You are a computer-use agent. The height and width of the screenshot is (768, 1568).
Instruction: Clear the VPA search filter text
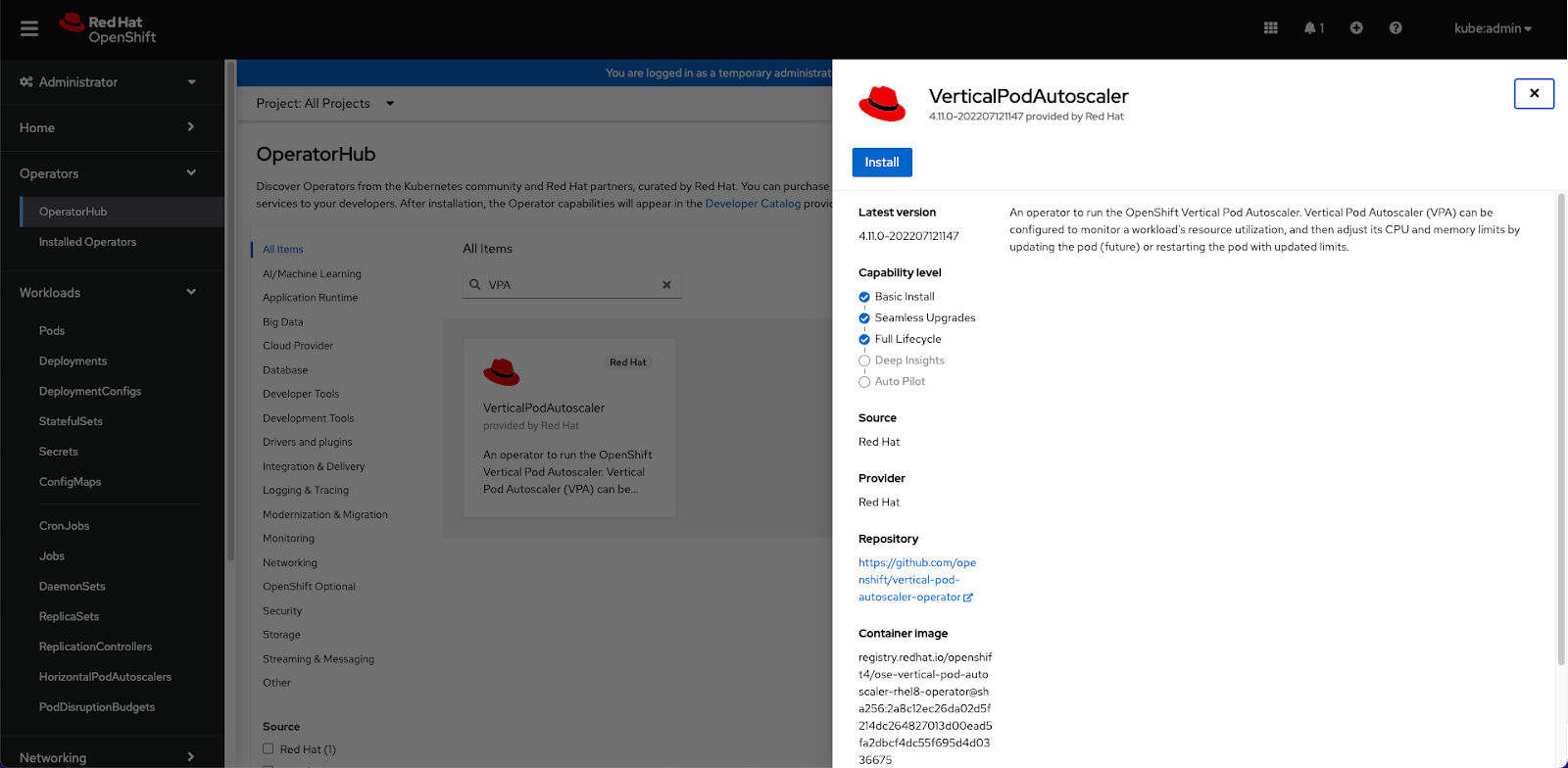[x=666, y=285]
